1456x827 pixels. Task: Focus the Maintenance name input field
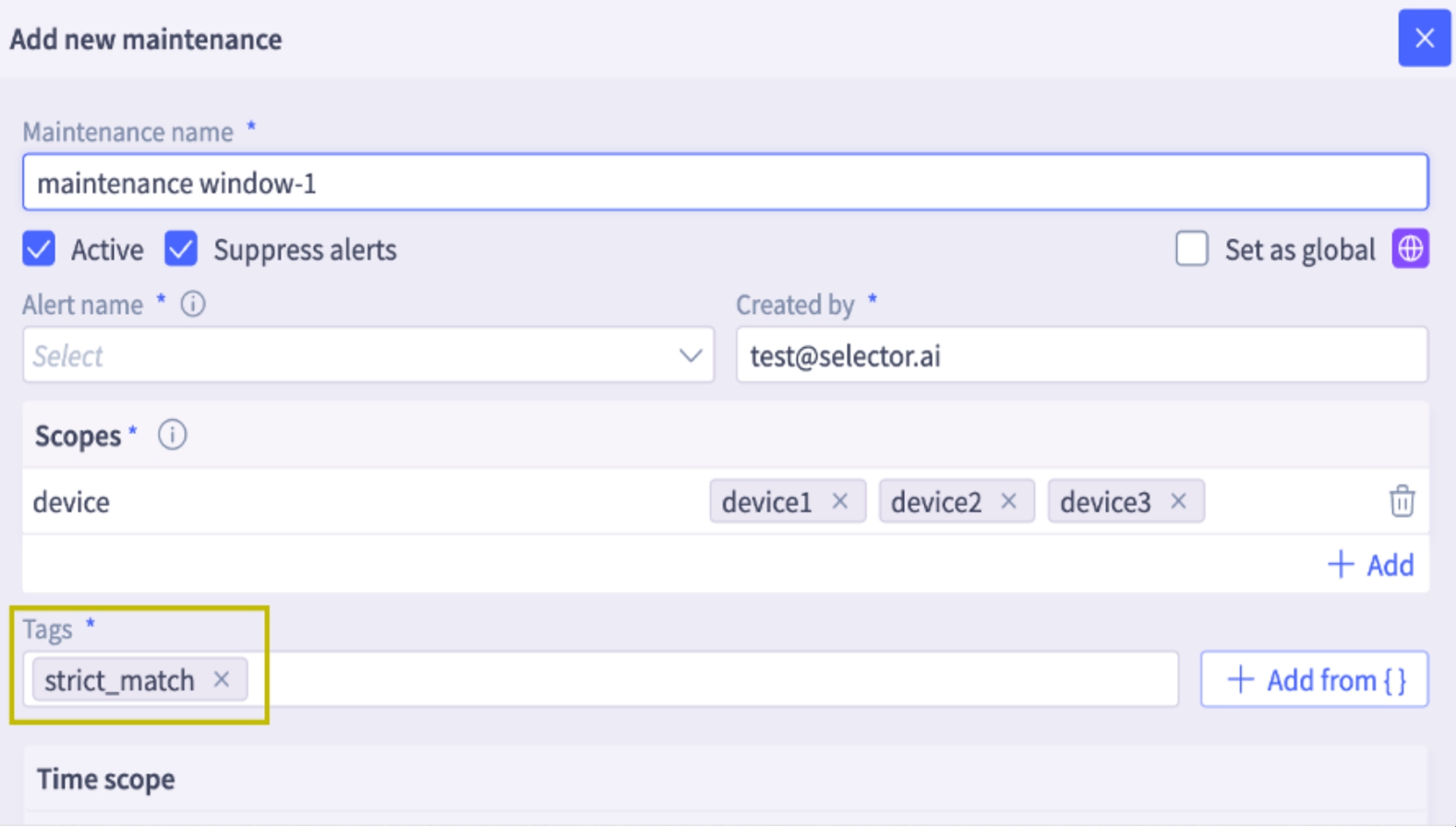coord(725,183)
